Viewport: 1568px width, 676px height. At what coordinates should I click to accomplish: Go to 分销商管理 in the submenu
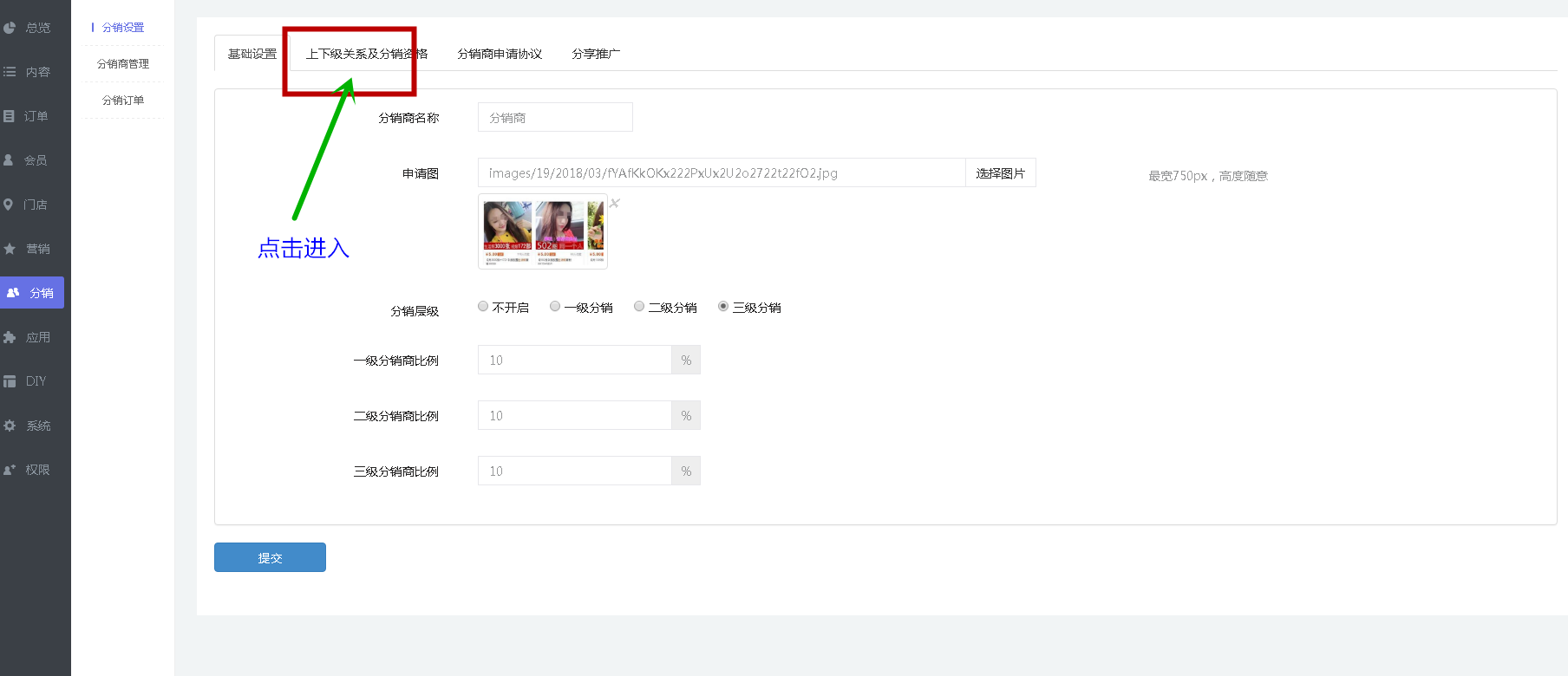click(x=123, y=64)
